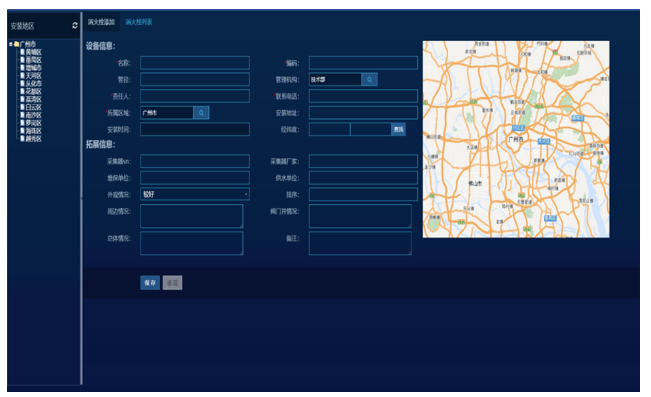Switch to the 消火栓列表 tab
The image size is (651, 397).
139,22
